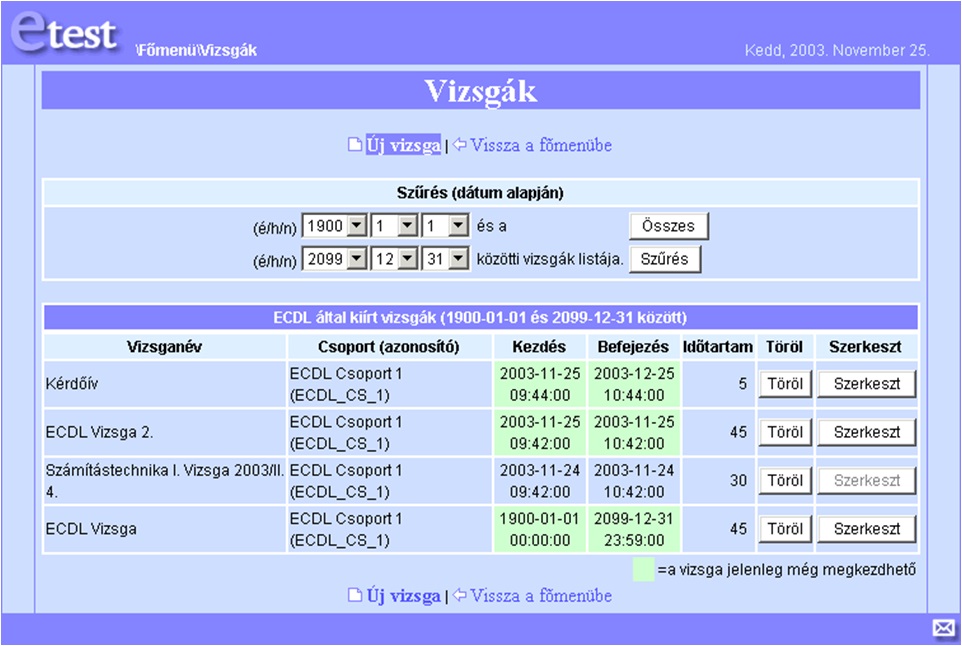Click the end cell 2099-12-31 23:59:00
The height and width of the screenshot is (646, 962).
point(634,529)
